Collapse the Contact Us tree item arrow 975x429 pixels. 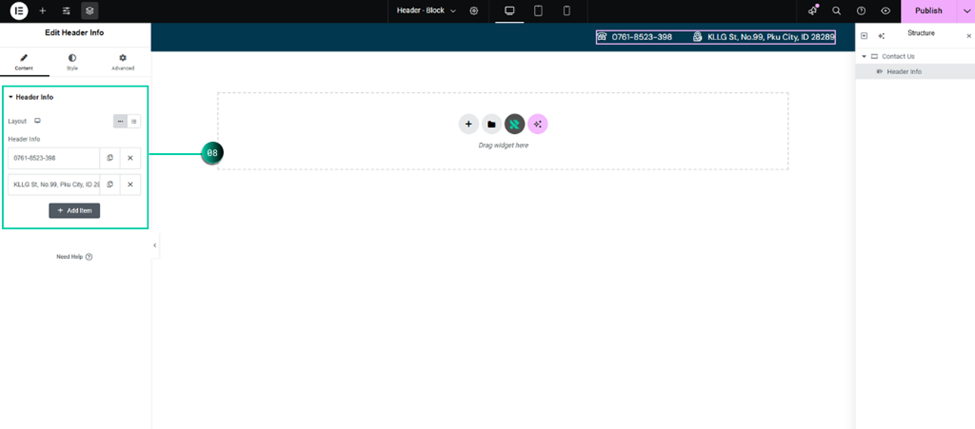coord(864,57)
